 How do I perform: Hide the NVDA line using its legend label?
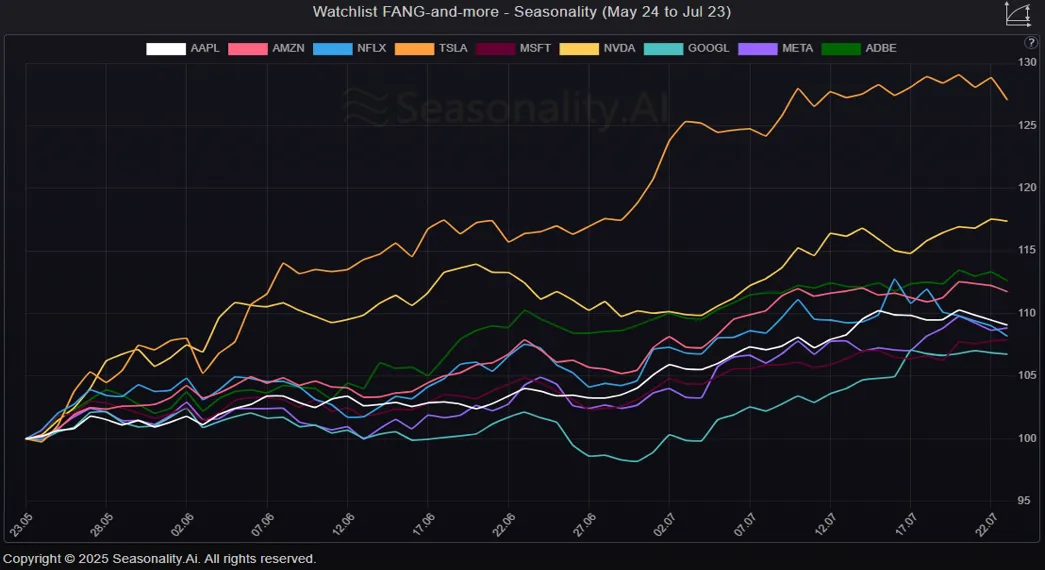click(x=619, y=49)
